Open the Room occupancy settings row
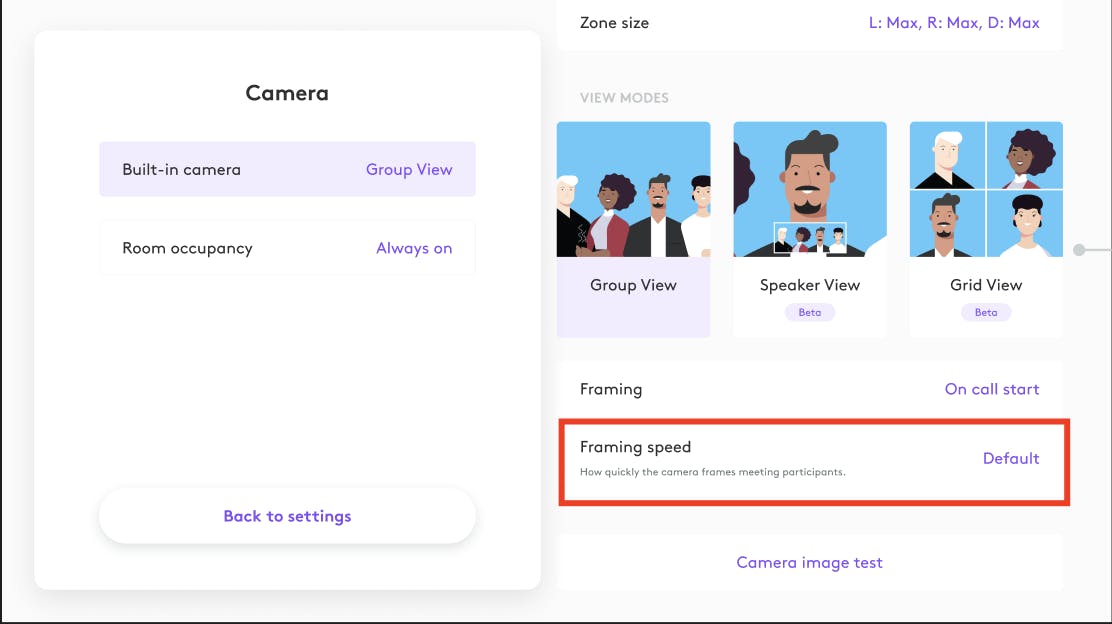Image resolution: width=1112 pixels, height=624 pixels. [287, 248]
